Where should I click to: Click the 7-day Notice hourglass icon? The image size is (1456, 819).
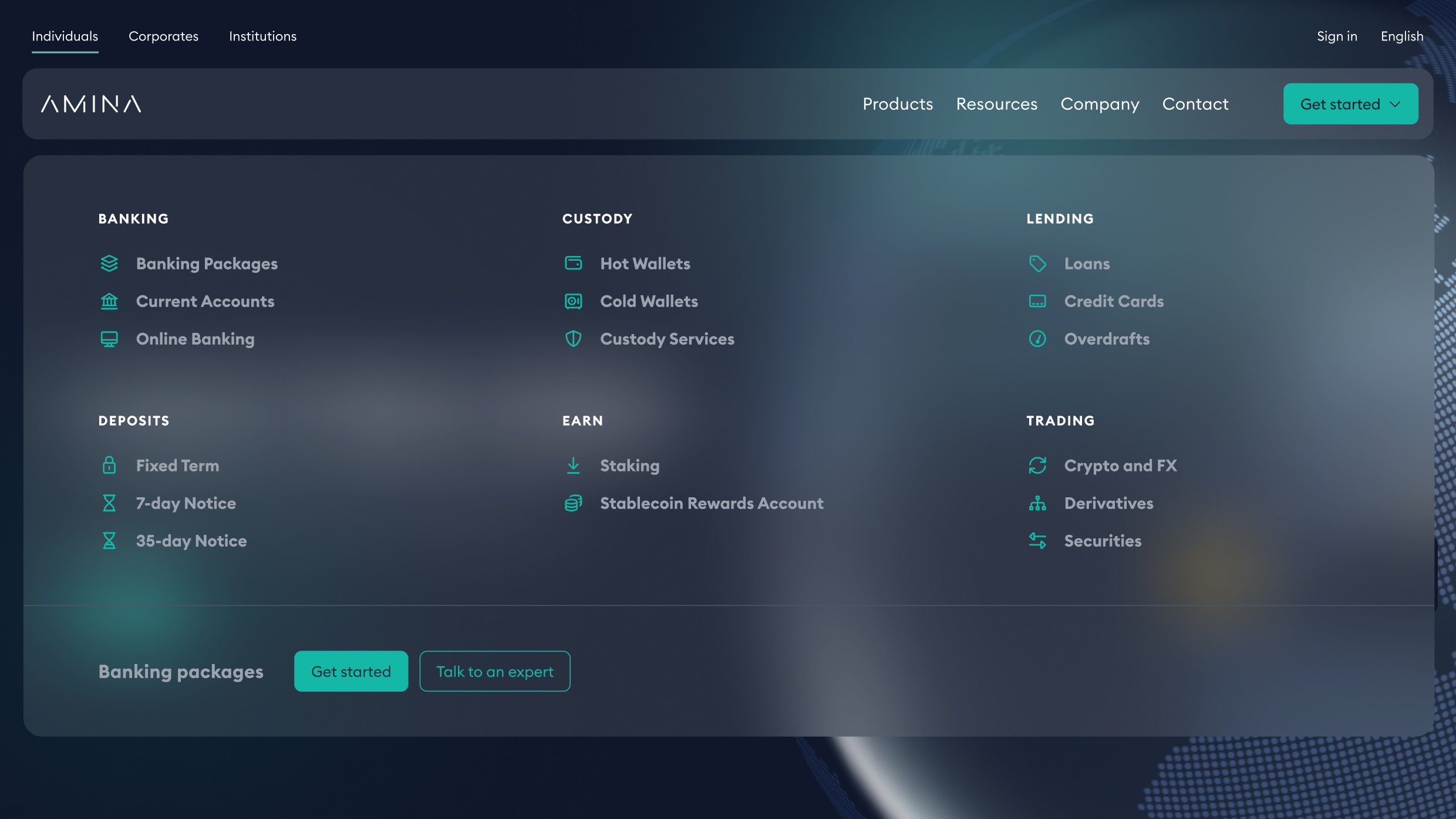tap(109, 503)
